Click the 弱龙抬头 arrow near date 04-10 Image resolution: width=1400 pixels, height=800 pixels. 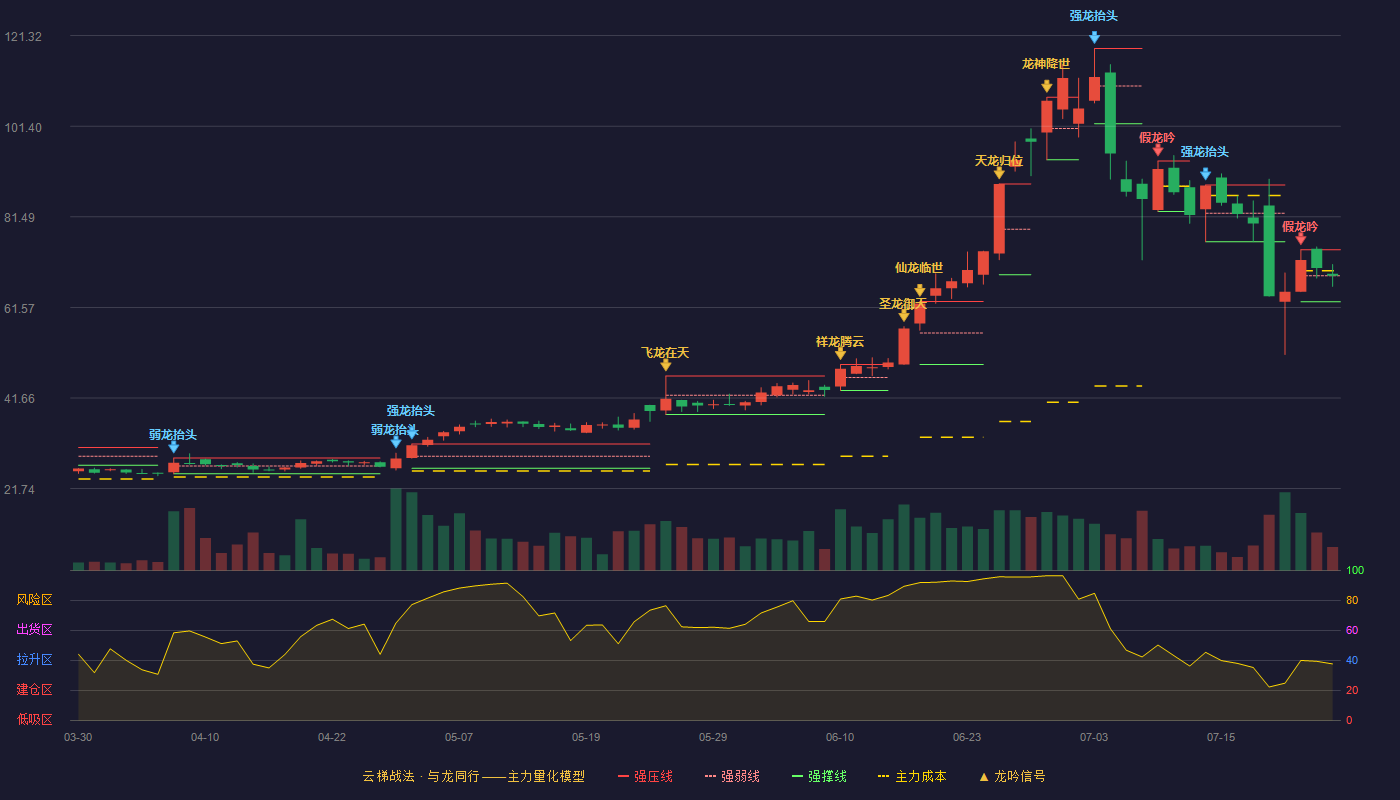(x=173, y=447)
